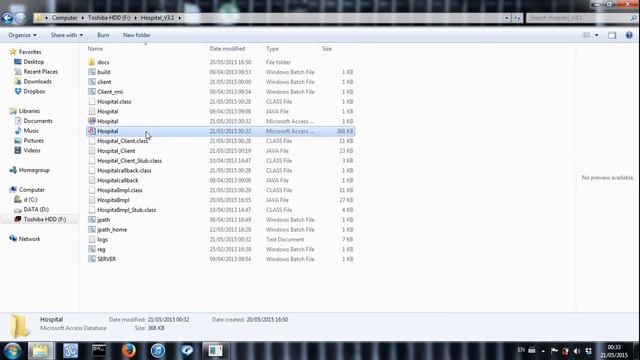
Task: Select the SERVER batch file
Action: (107, 259)
